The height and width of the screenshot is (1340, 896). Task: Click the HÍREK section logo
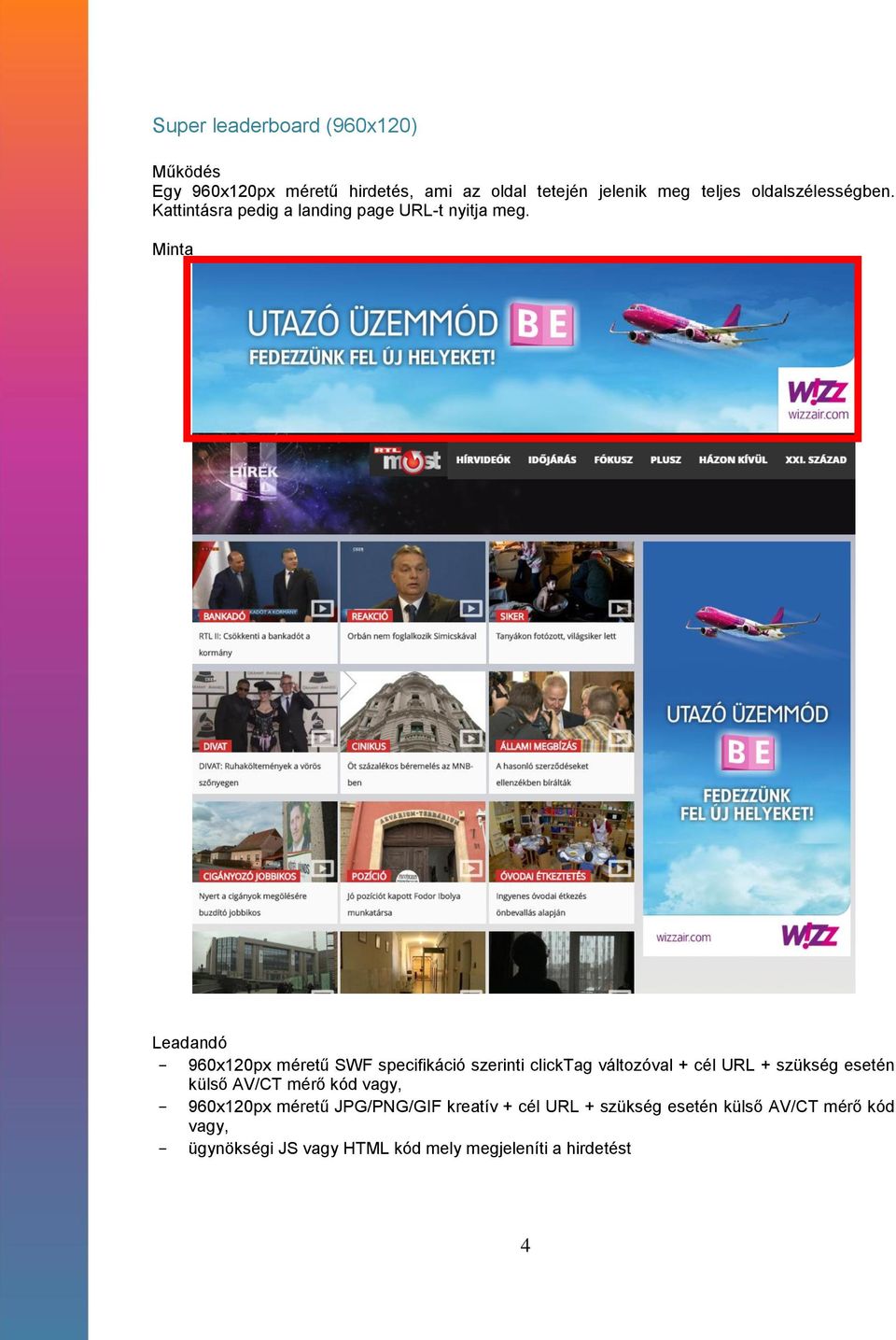(x=254, y=472)
